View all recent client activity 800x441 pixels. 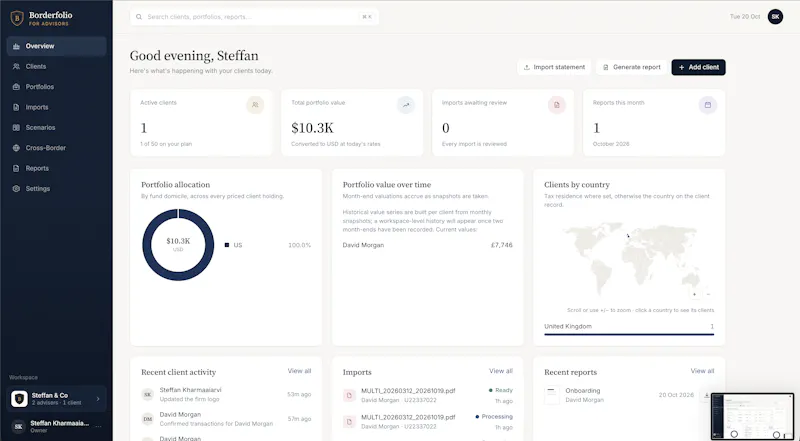tap(299, 371)
